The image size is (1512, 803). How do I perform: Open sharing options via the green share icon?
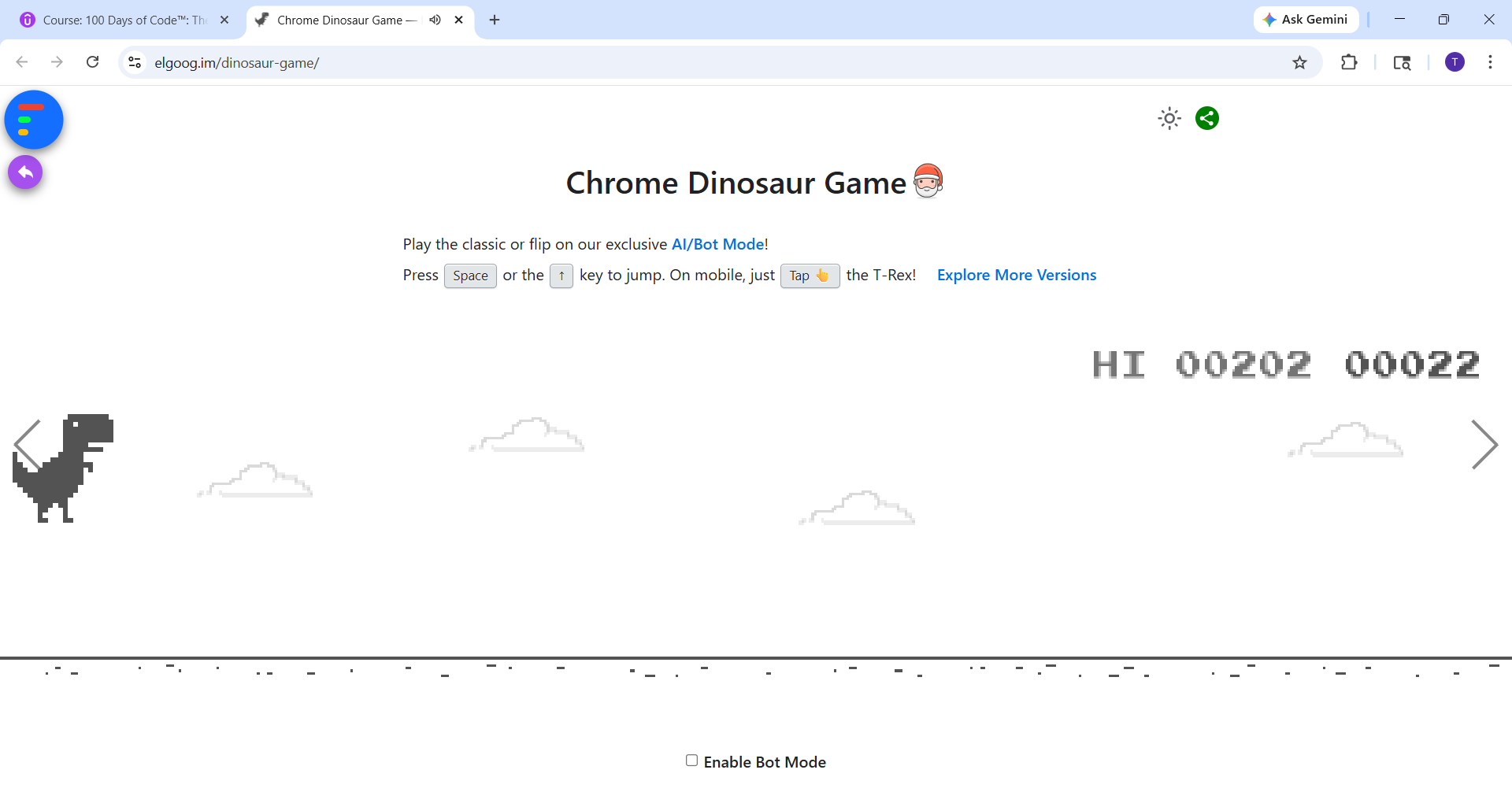[1206, 118]
